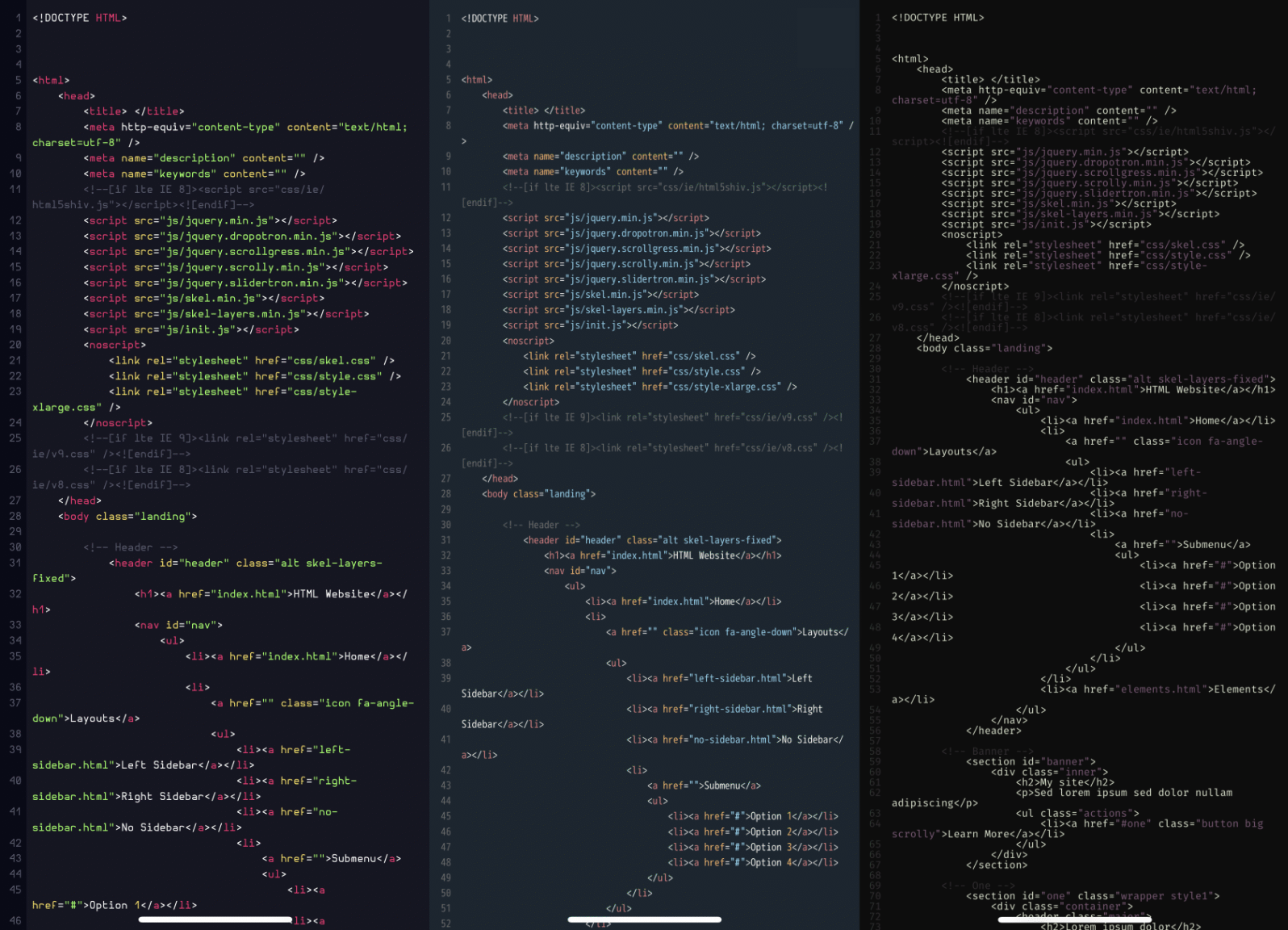Click body class landing line in middle editor
The image size is (1288, 930).
click(539, 494)
